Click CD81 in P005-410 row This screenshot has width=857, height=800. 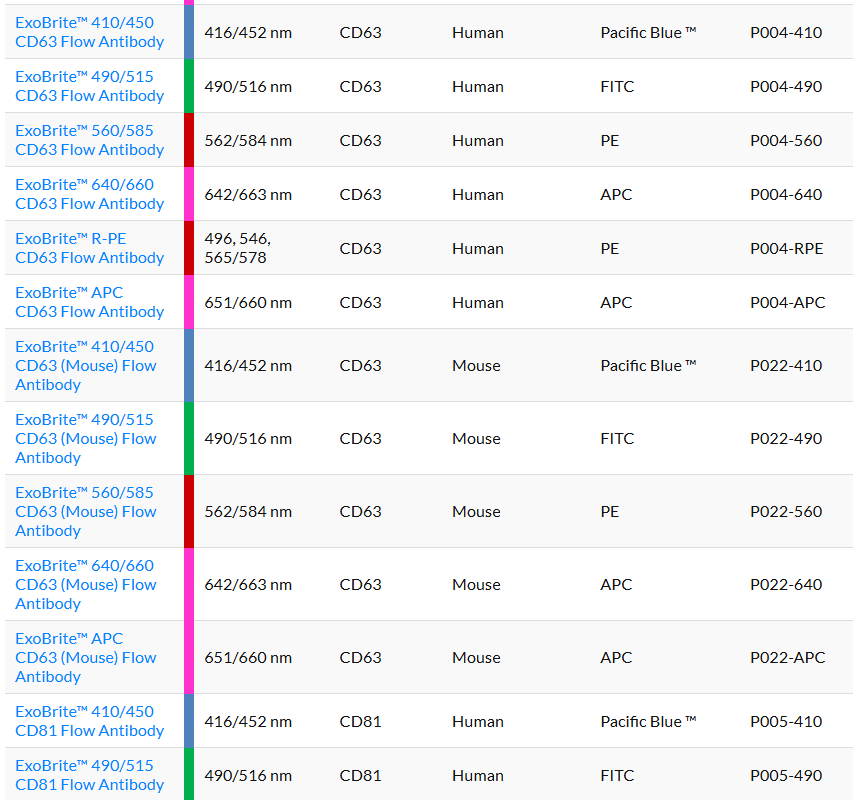coord(360,722)
